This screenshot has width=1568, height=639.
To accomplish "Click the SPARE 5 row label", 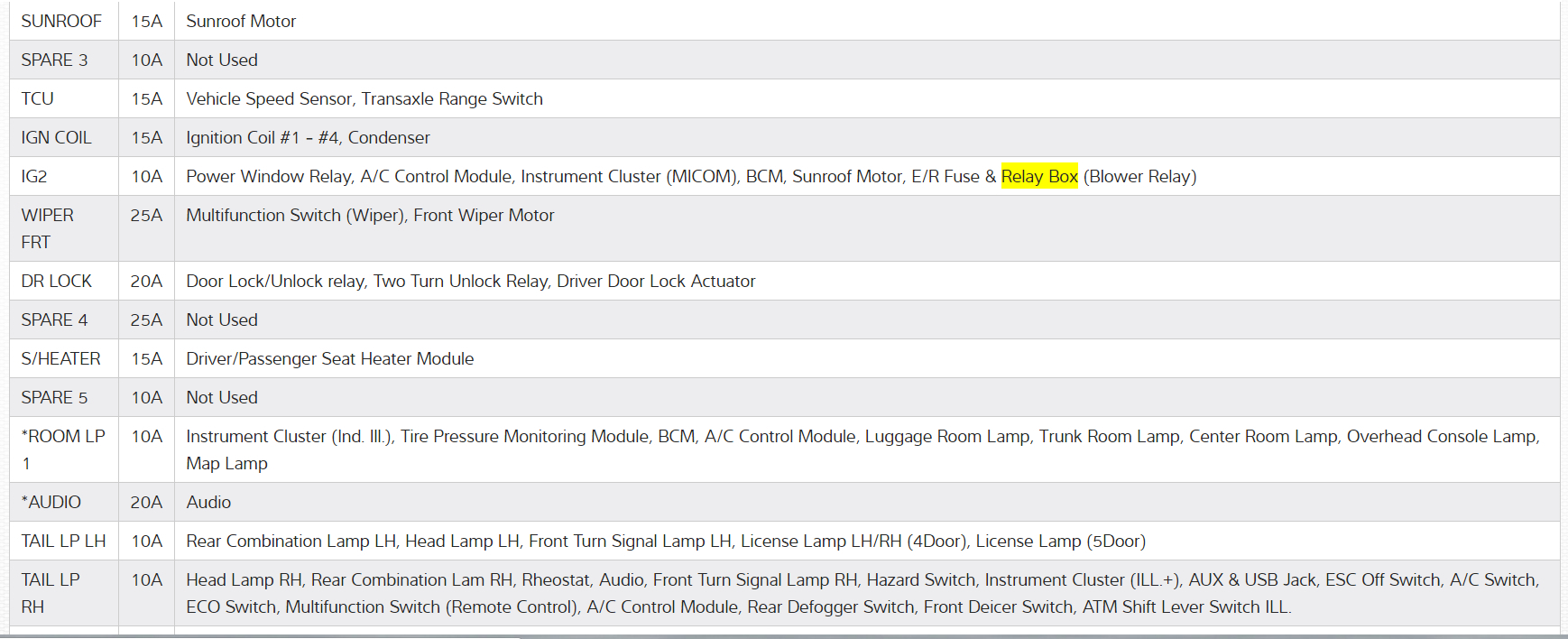I will (54, 397).
